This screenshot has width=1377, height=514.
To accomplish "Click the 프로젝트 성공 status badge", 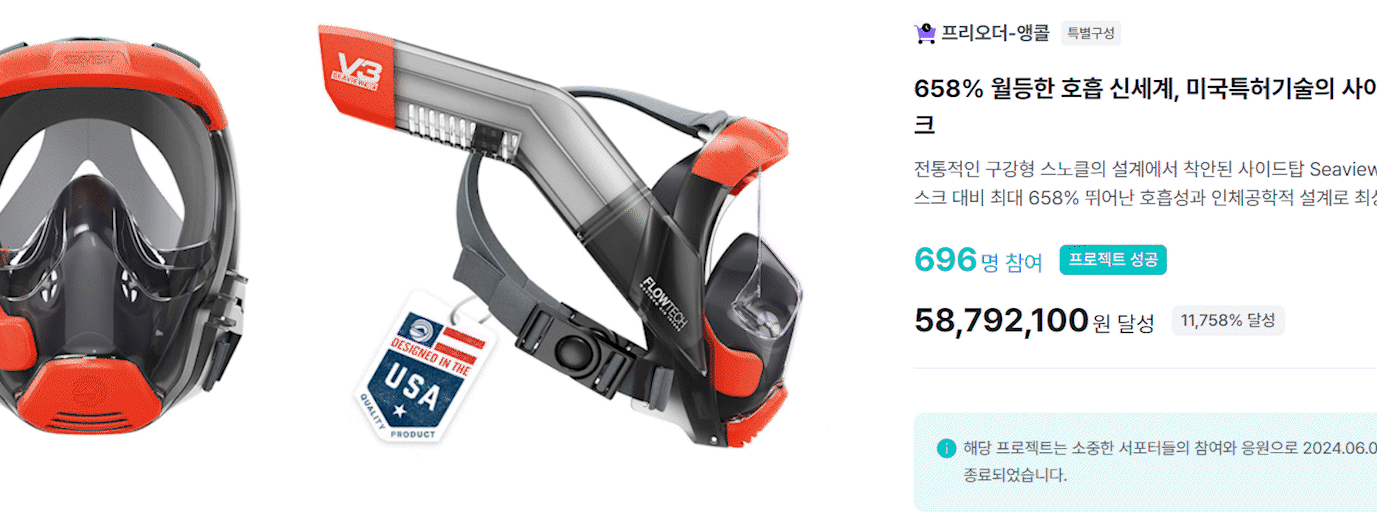I will point(1113,260).
